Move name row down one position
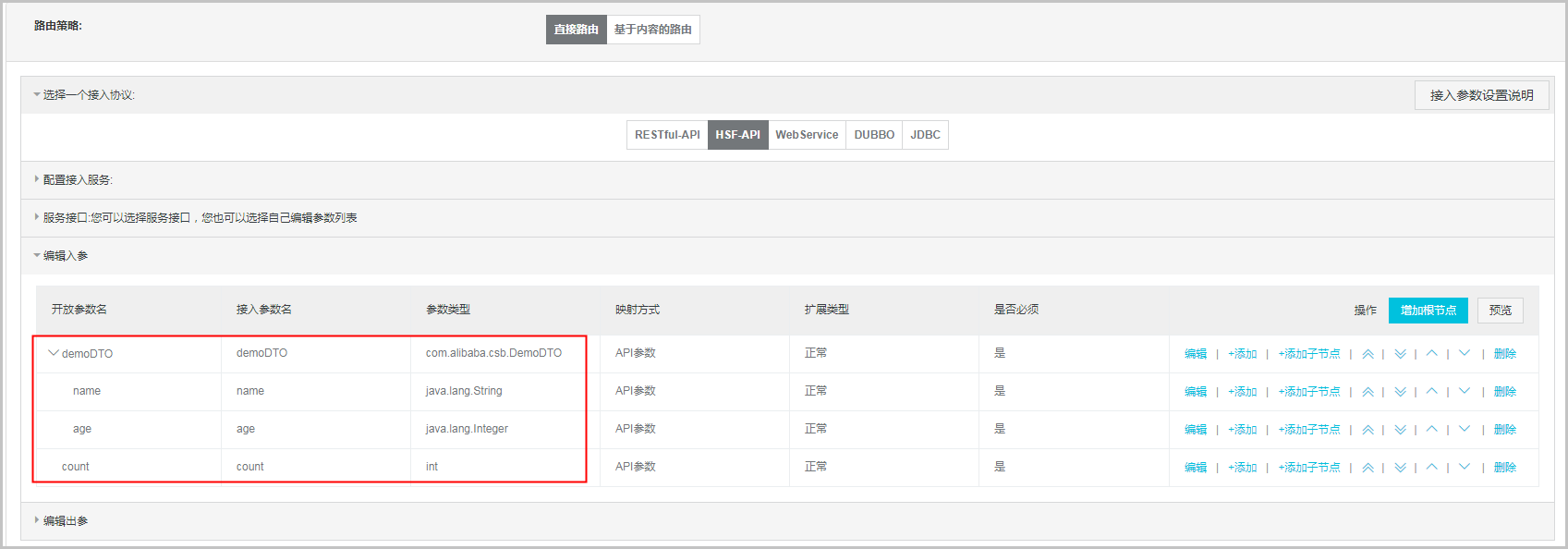The height and width of the screenshot is (549, 1568). click(1464, 391)
